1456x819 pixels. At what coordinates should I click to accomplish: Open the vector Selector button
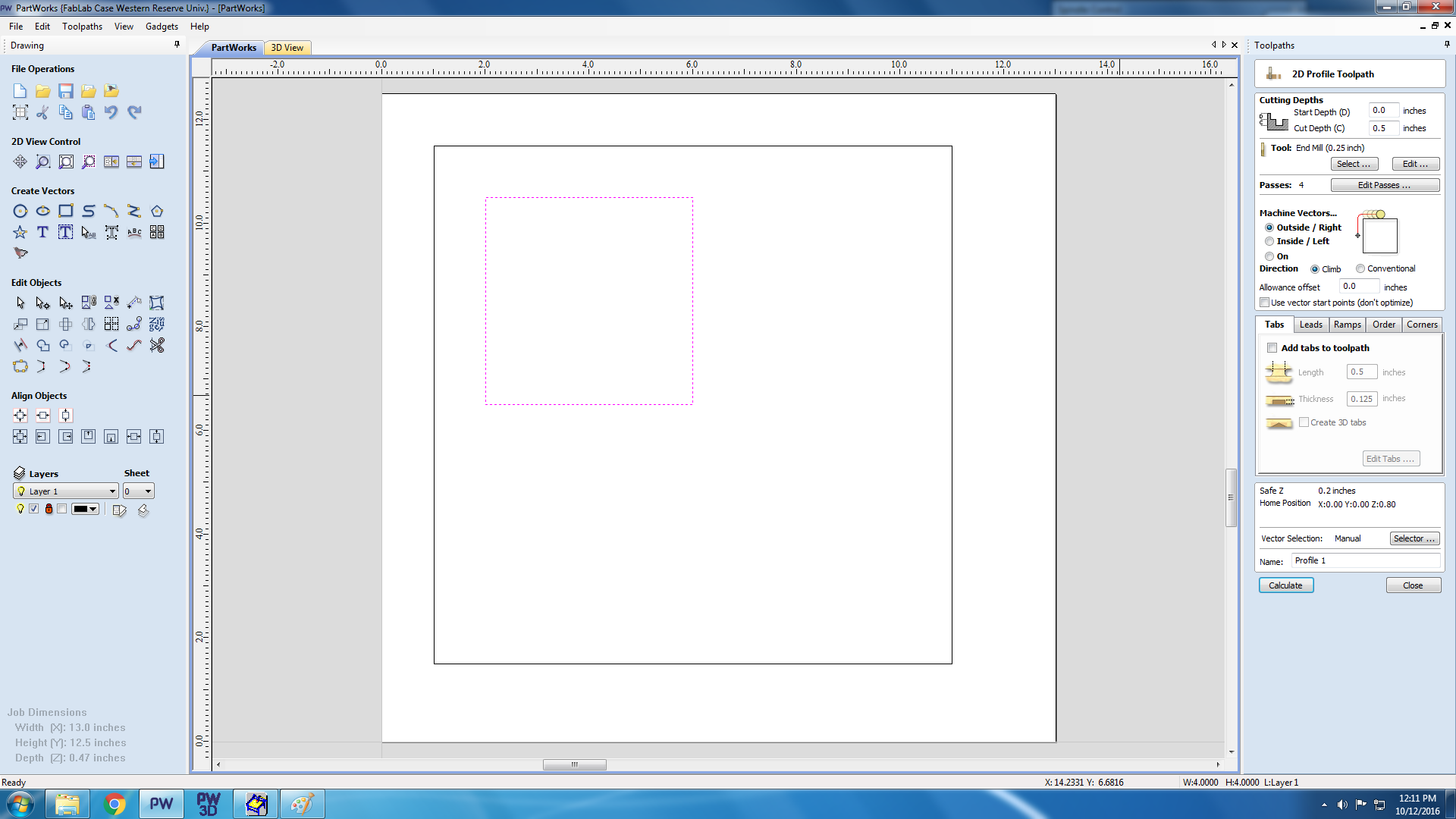coord(1415,538)
